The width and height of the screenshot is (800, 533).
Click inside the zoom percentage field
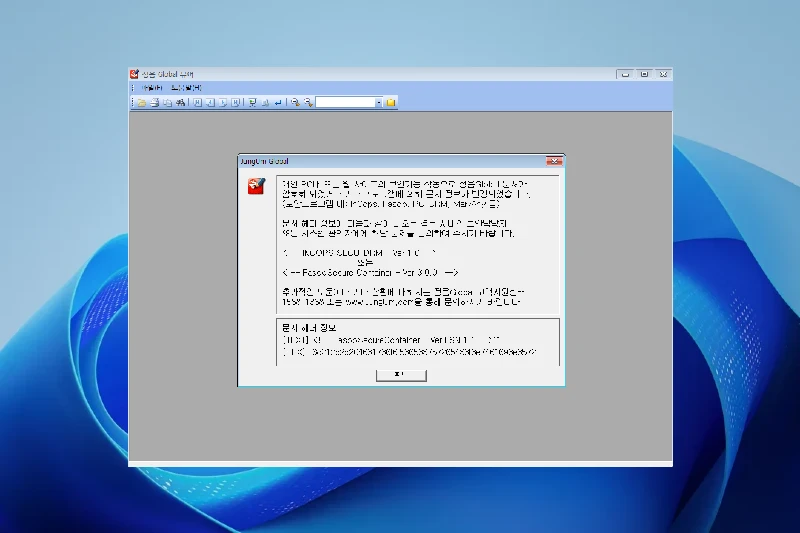[x=345, y=103]
